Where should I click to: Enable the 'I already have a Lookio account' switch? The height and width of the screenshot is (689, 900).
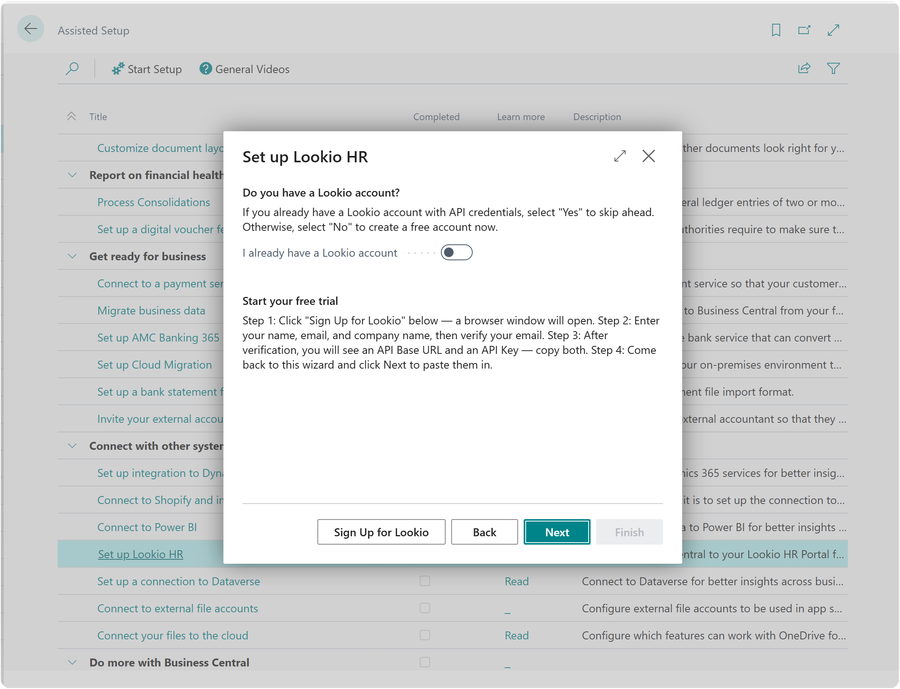pyautogui.click(x=457, y=252)
